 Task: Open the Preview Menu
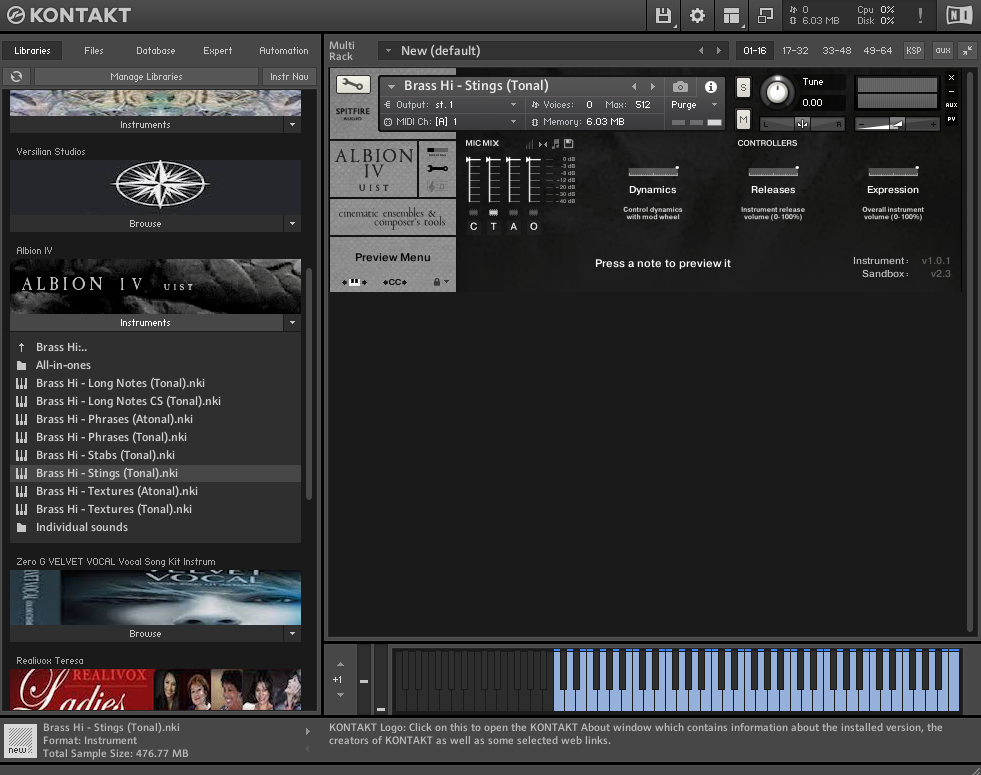click(392, 257)
